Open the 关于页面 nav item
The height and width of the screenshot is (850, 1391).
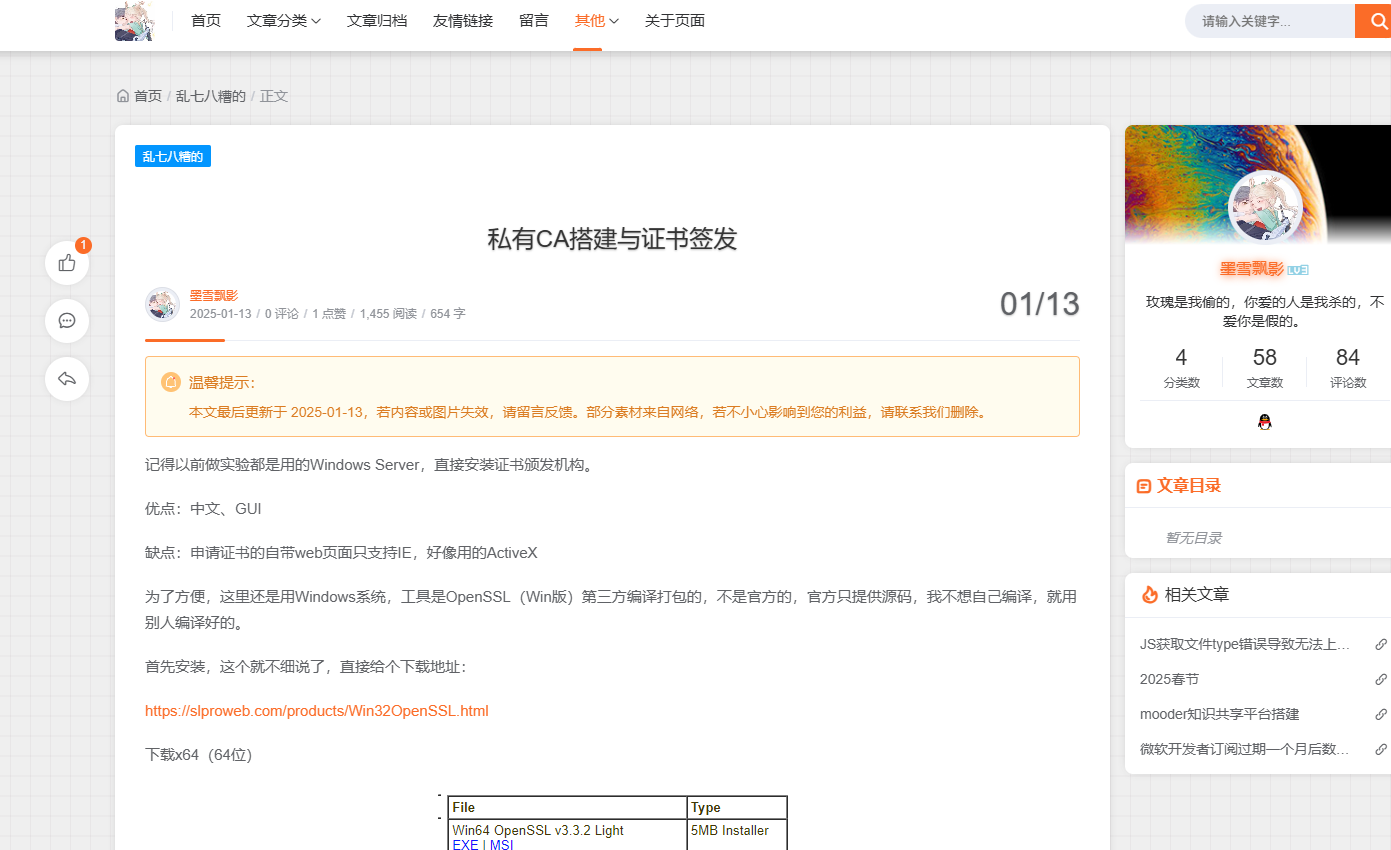[x=675, y=21]
